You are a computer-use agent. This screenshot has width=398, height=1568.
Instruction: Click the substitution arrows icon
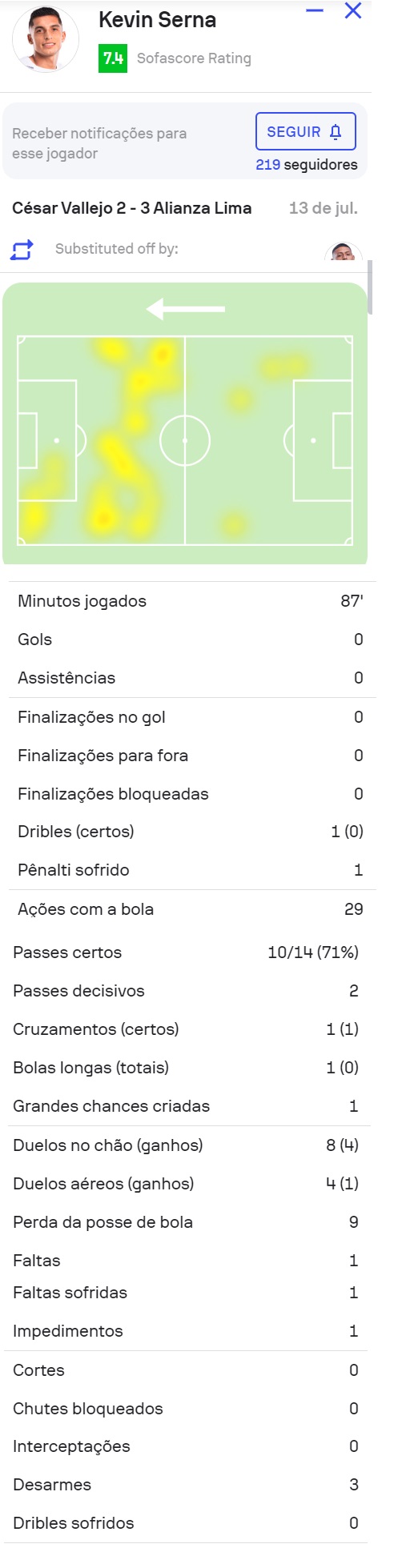(22, 250)
